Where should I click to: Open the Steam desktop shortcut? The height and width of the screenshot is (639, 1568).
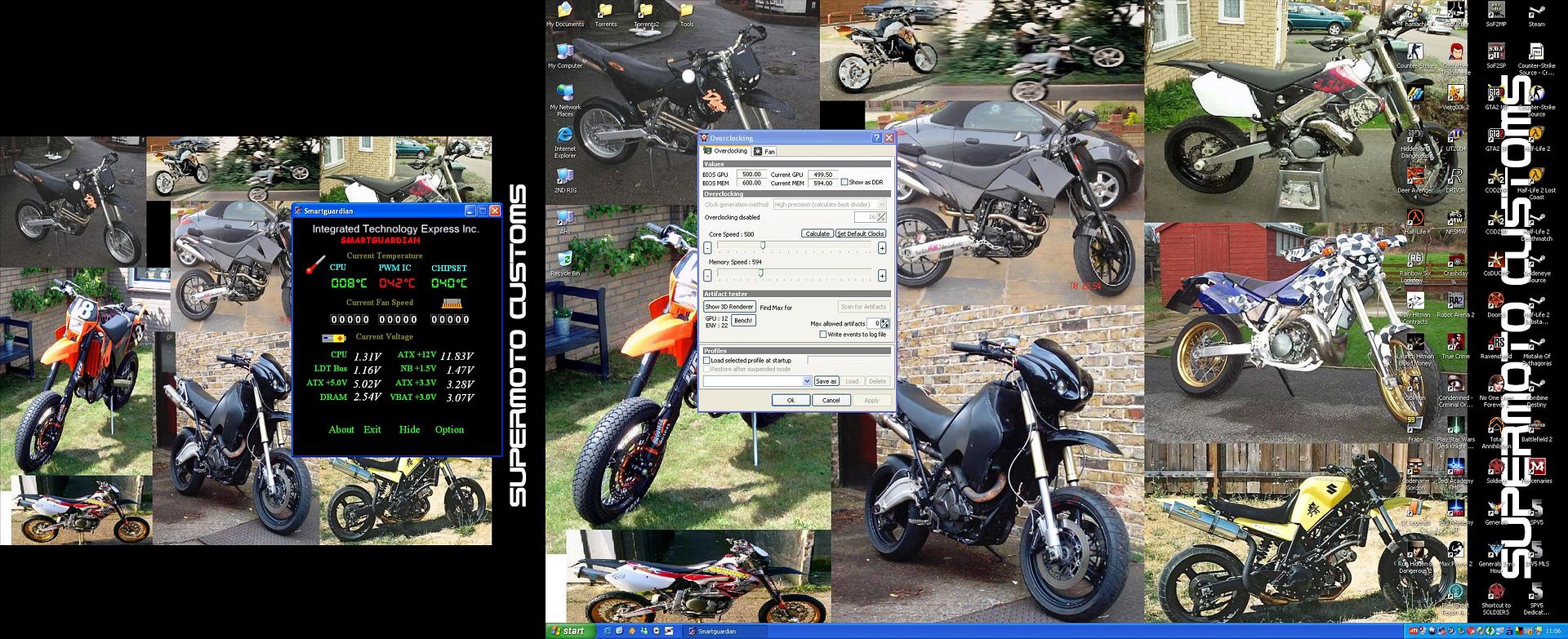[1535, 13]
